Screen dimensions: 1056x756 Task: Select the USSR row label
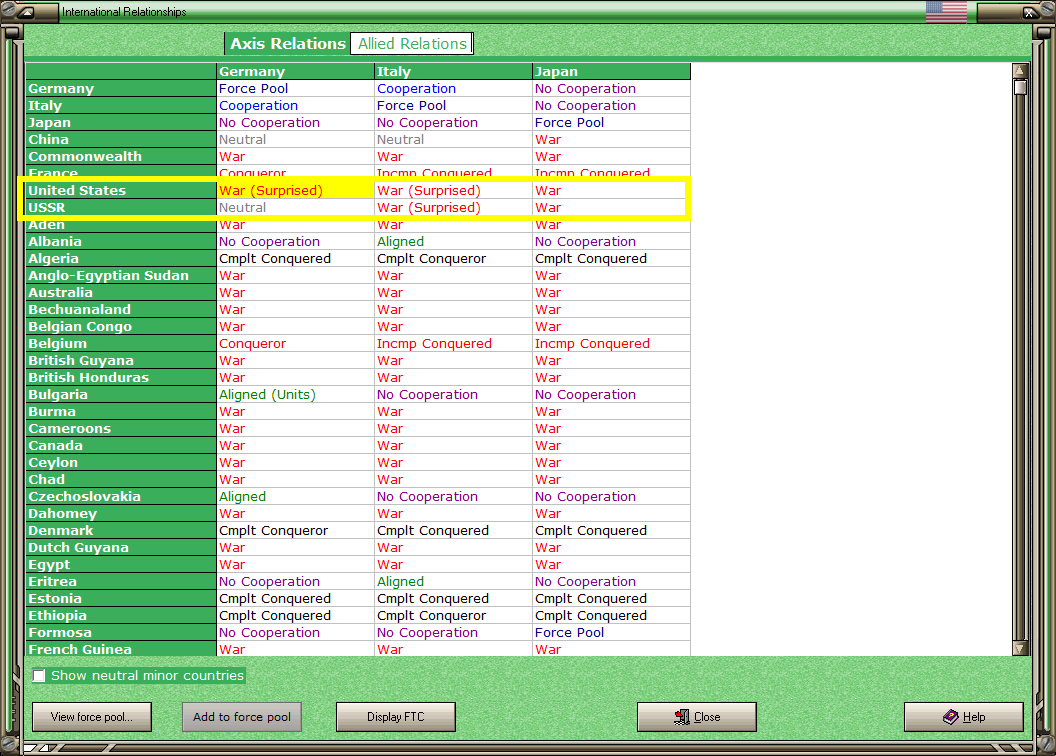click(121, 207)
